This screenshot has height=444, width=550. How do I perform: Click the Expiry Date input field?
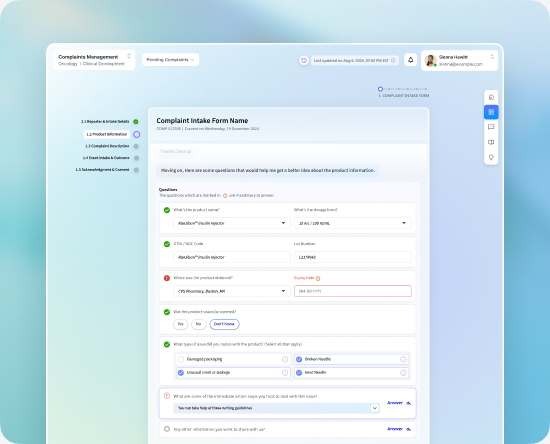[353, 291]
